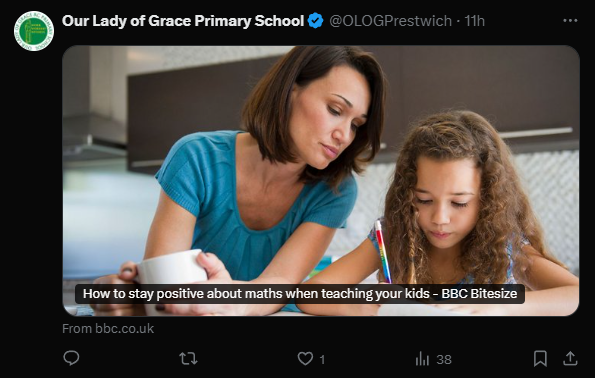Screen dimensions: 595x378
Task: Open the school's green profile avatar
Action: coord(34,31)
